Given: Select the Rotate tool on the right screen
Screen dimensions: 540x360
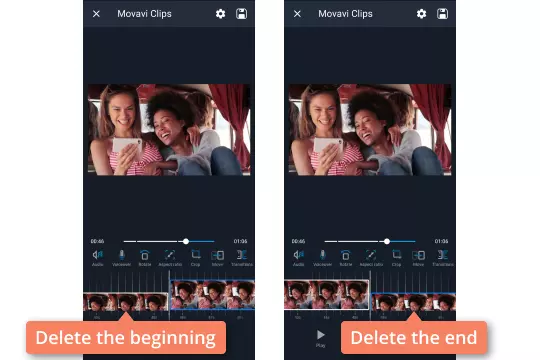Looking at the screenshot, I should coord(345,257).
